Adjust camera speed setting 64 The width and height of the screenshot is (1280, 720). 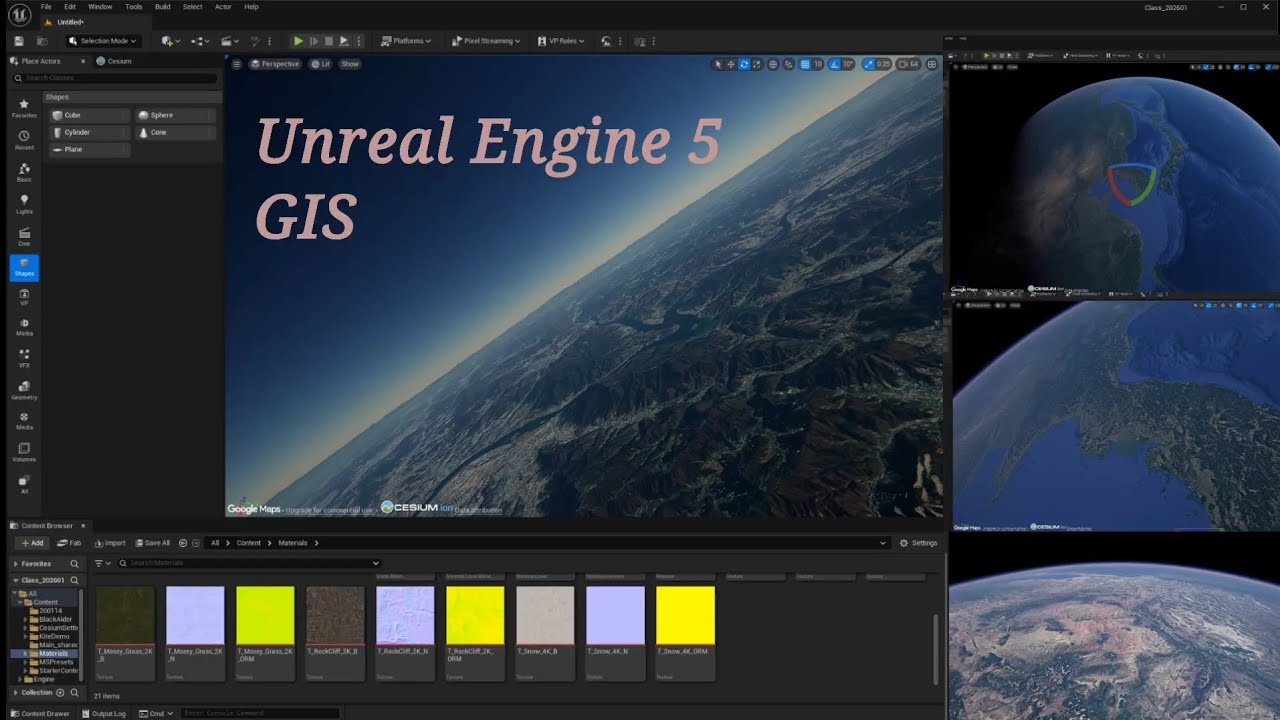pyautogui.click(x=908, y=64)
